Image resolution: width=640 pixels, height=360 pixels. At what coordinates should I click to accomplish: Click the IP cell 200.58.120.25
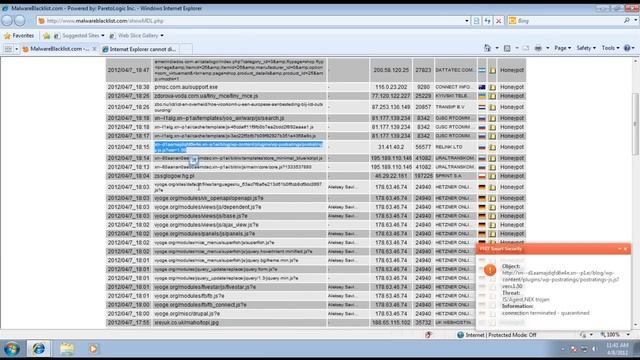pyautogui.click(x=391, y=70)
